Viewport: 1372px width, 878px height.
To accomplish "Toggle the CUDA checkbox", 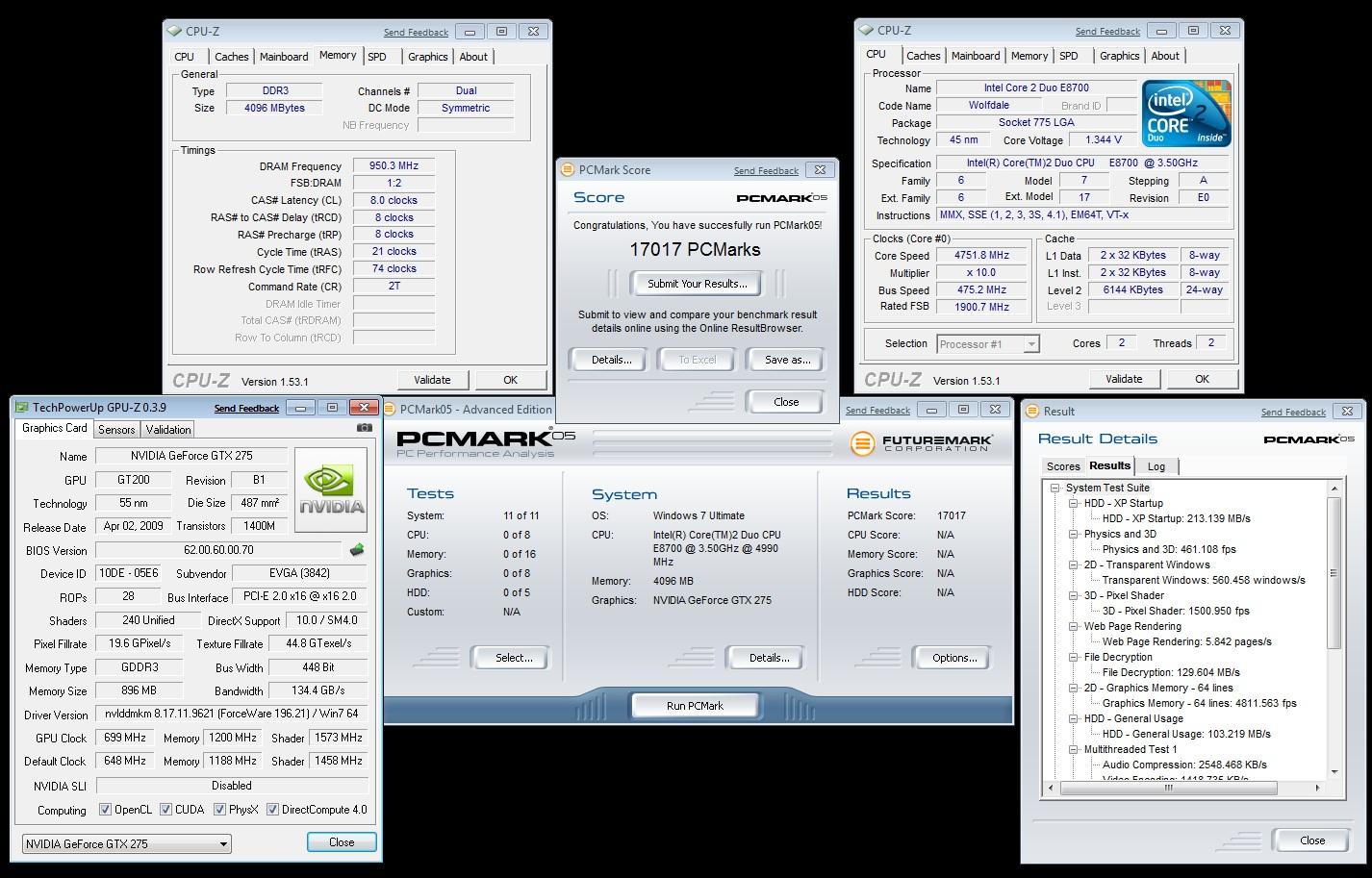I will click(165, 810).
